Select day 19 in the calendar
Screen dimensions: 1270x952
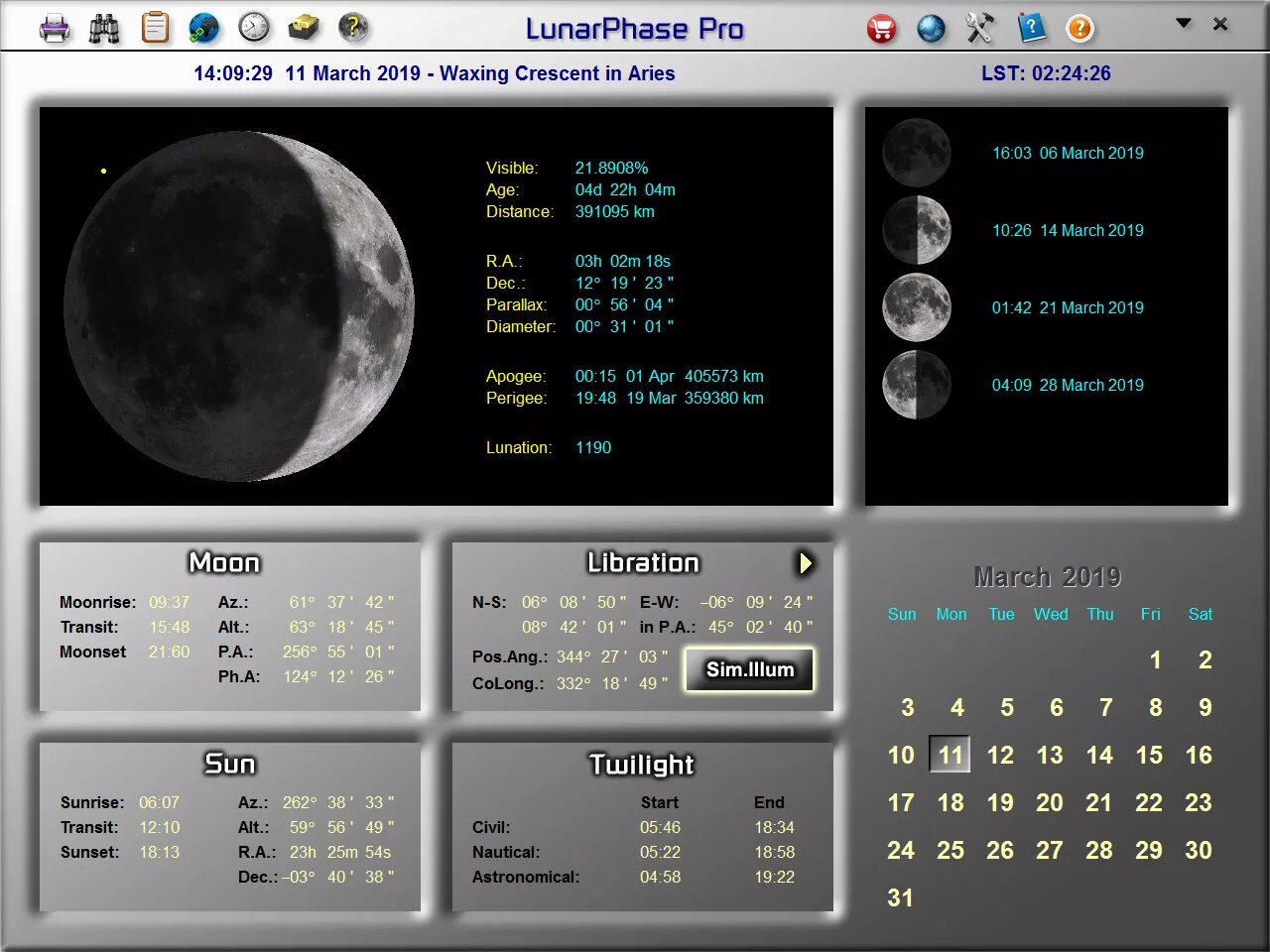pyautogui.click(x=1000, y=802)
